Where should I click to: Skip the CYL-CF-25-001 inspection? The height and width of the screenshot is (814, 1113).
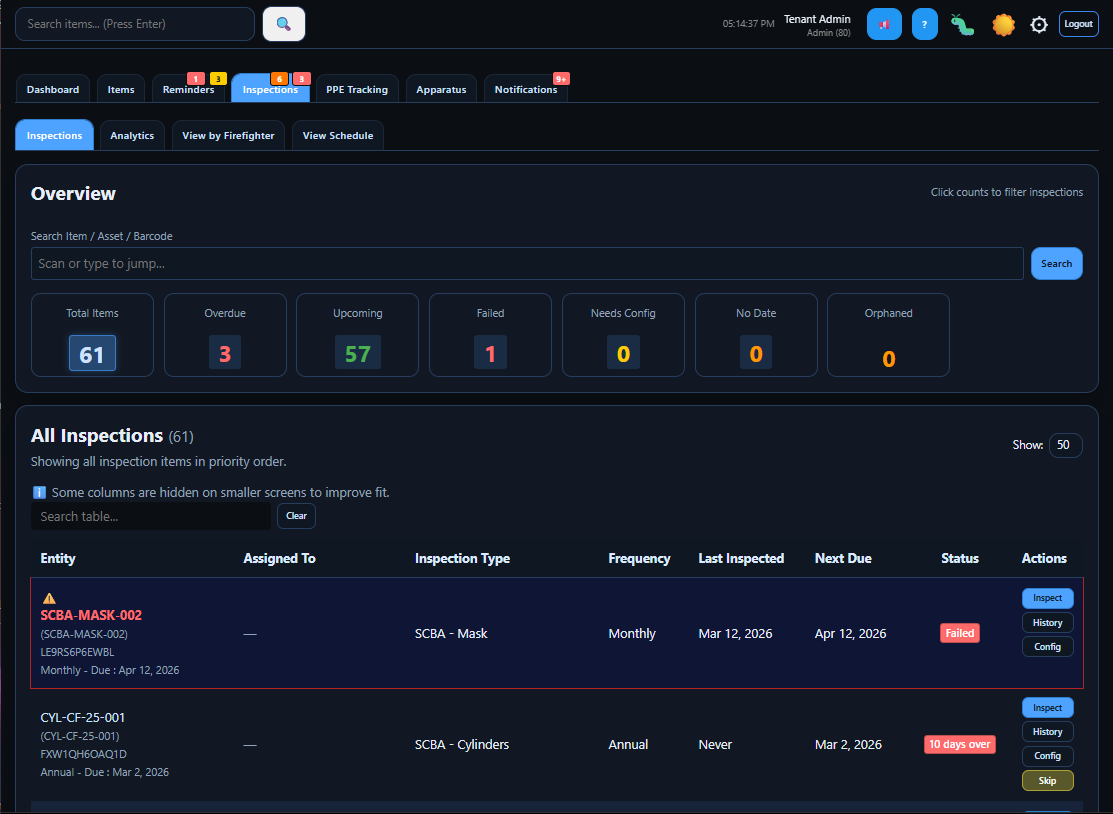click(1047, 780)
